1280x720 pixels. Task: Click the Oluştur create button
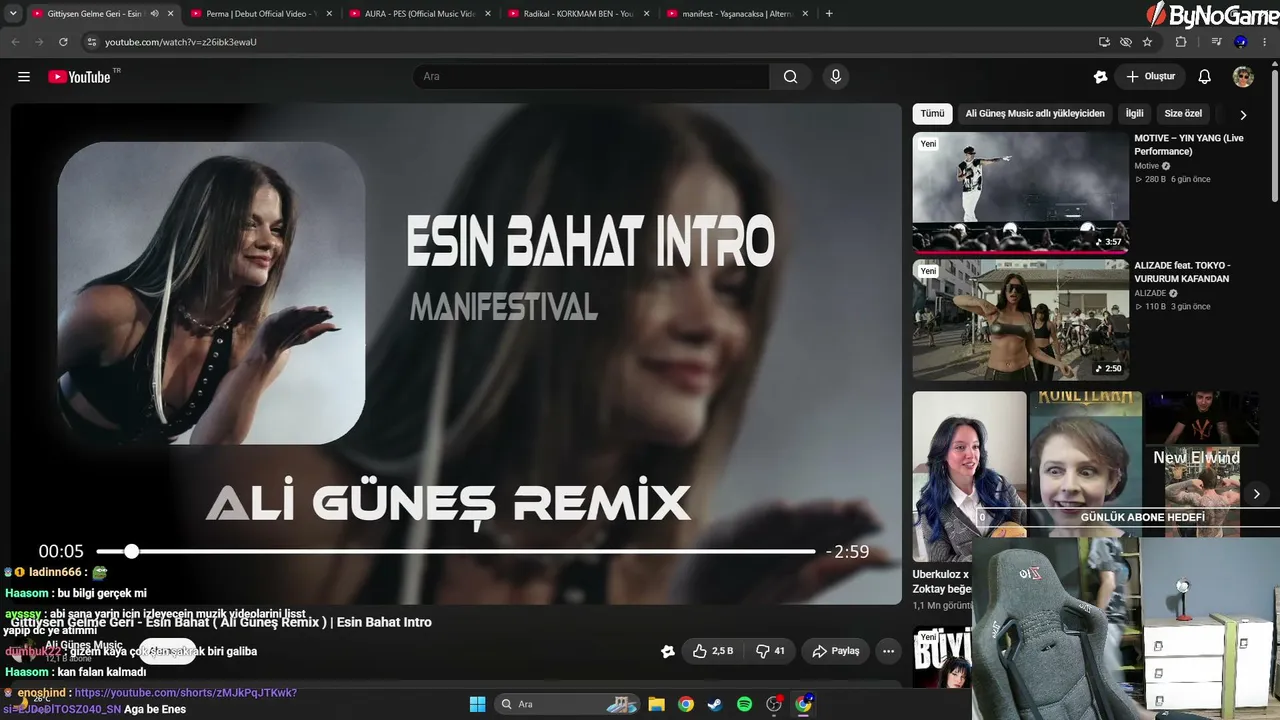1150,77
